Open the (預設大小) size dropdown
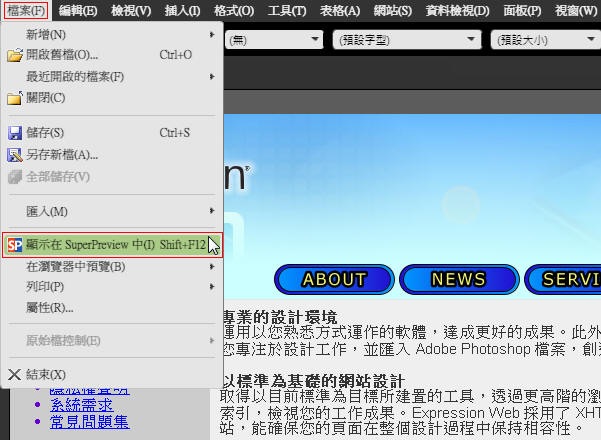Image resolution: width=601 pixels, height=440 pixels. click(x=545, y=39)
